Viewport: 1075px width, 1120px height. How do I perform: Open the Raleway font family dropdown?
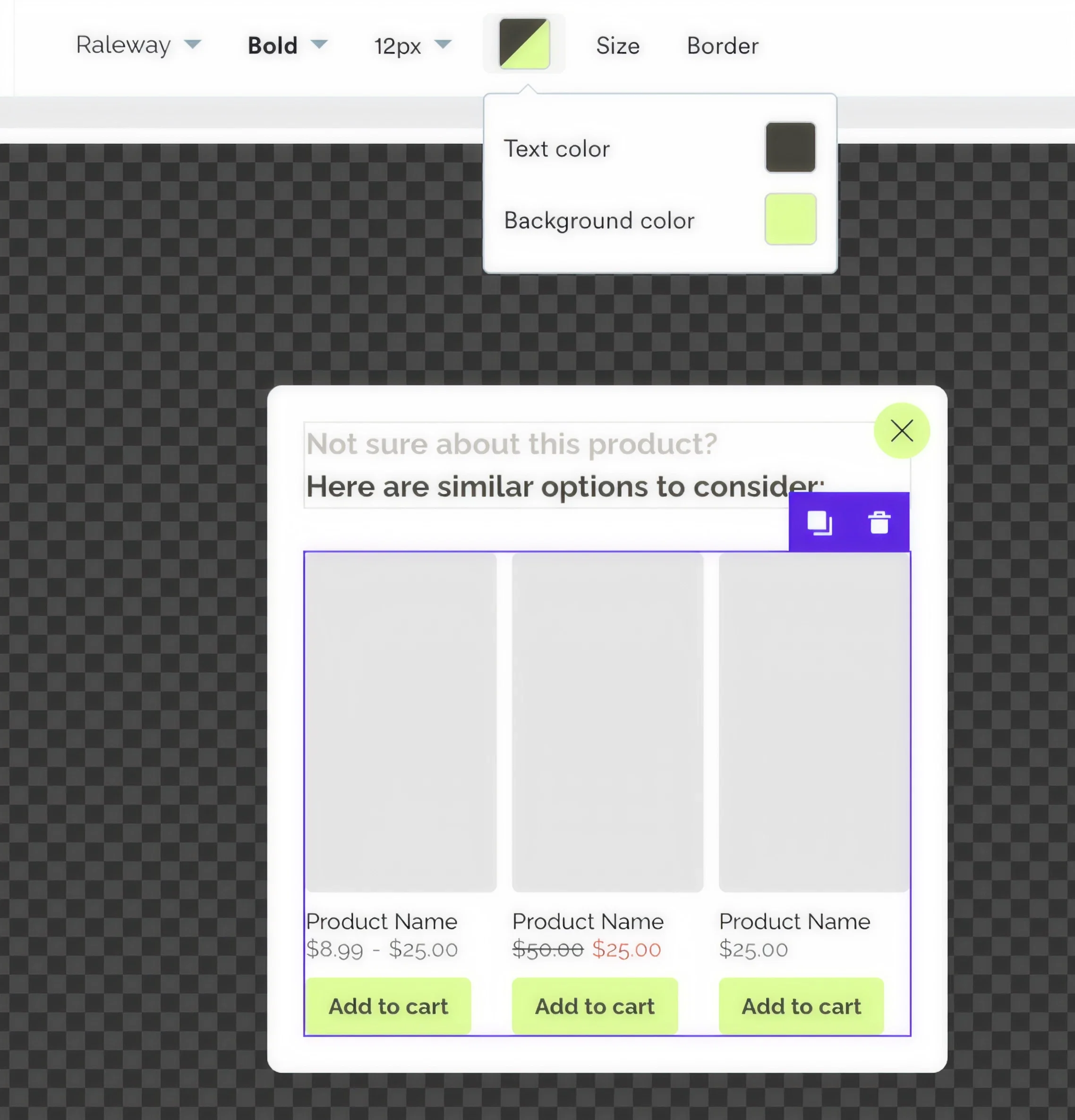point(140,45)
